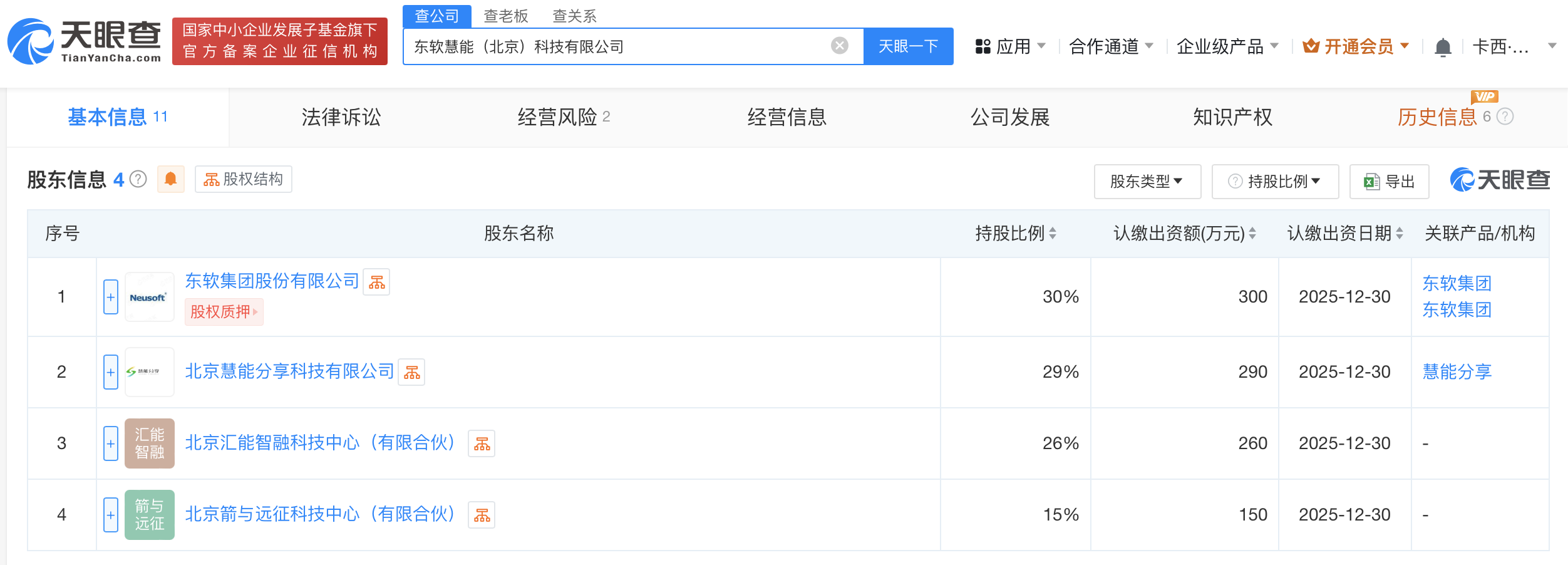Open the user account dropdown 卡西…
This screenshot has width=1568, height=565.
(1514, 46)
